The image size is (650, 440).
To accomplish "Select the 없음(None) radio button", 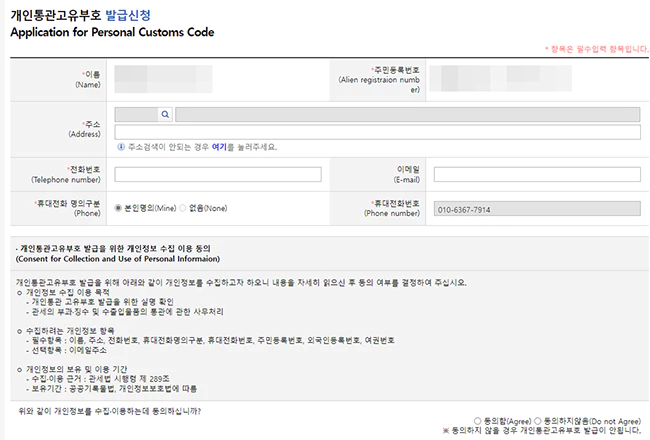I will tap(183, 208).
